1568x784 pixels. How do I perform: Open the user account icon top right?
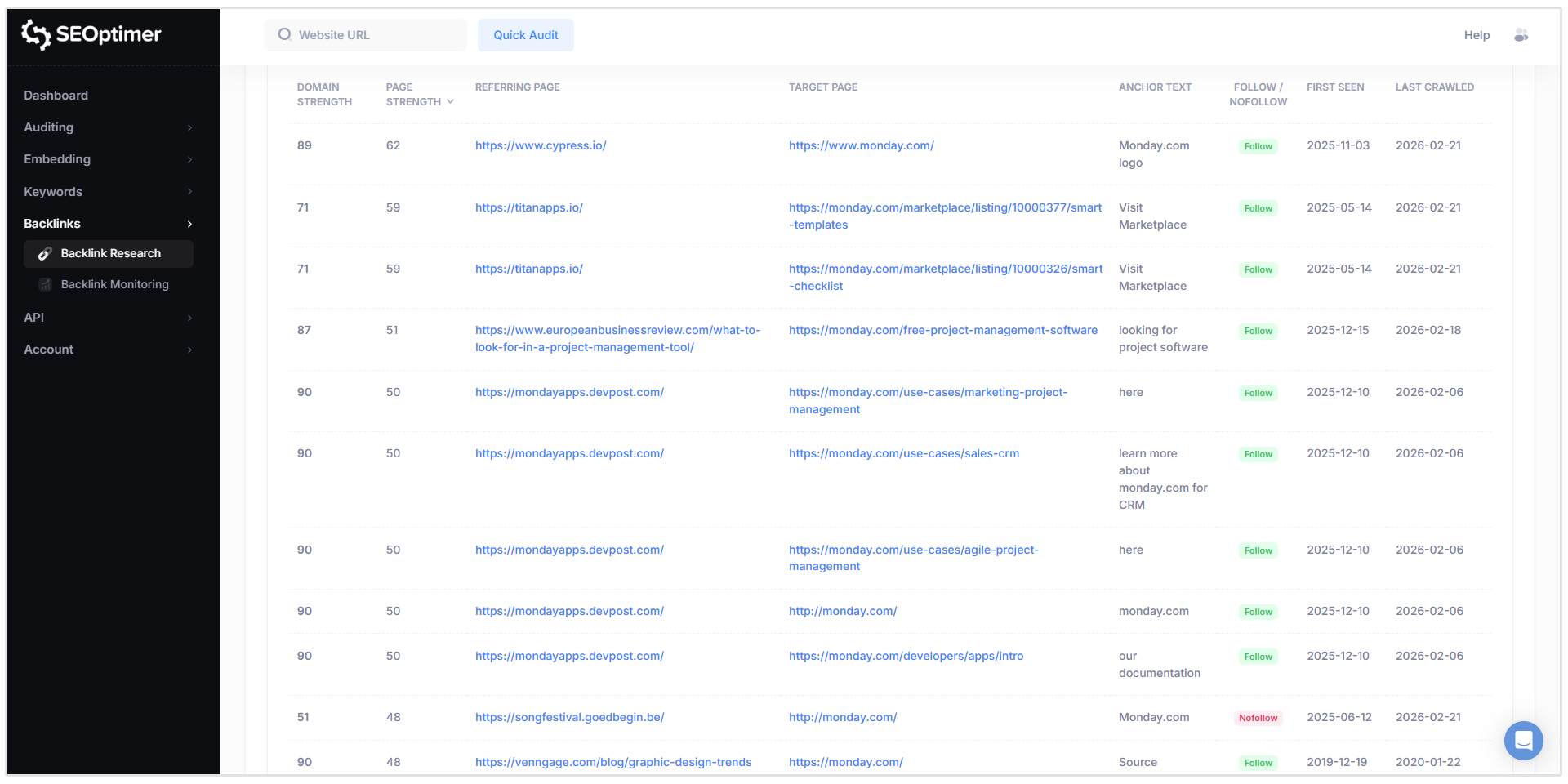[x=1521, y=34]
